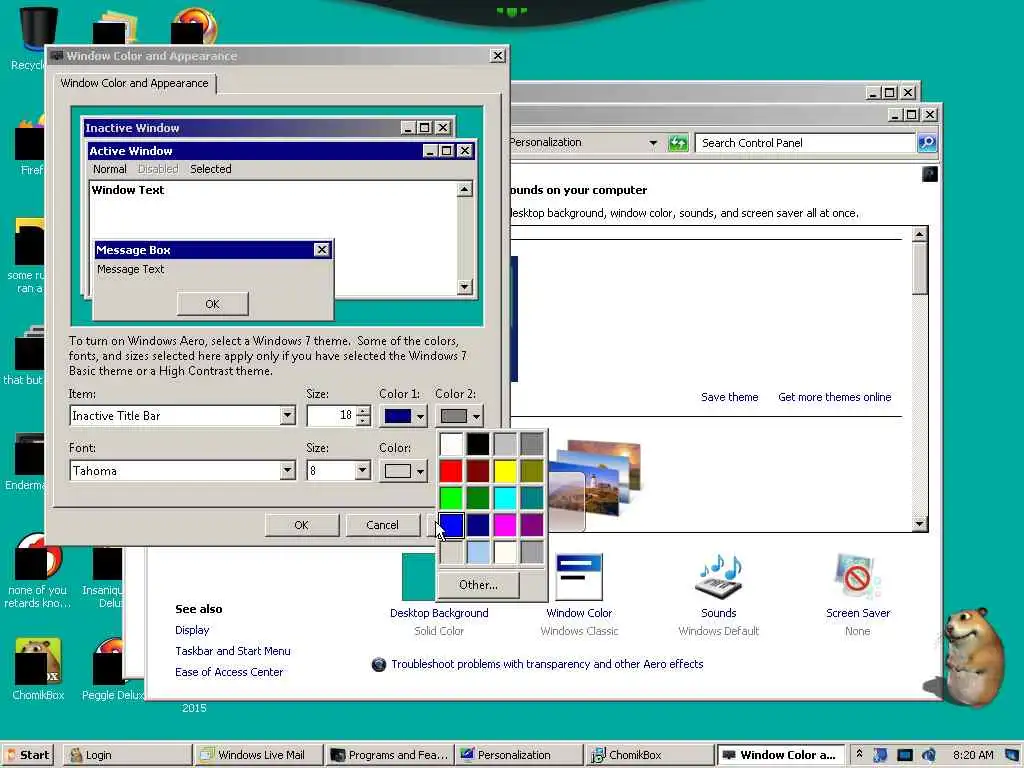Viewport: 1024px width, 768px height.
Task: Click the themes list scrollbar up arrow
Action: (920, 234)
